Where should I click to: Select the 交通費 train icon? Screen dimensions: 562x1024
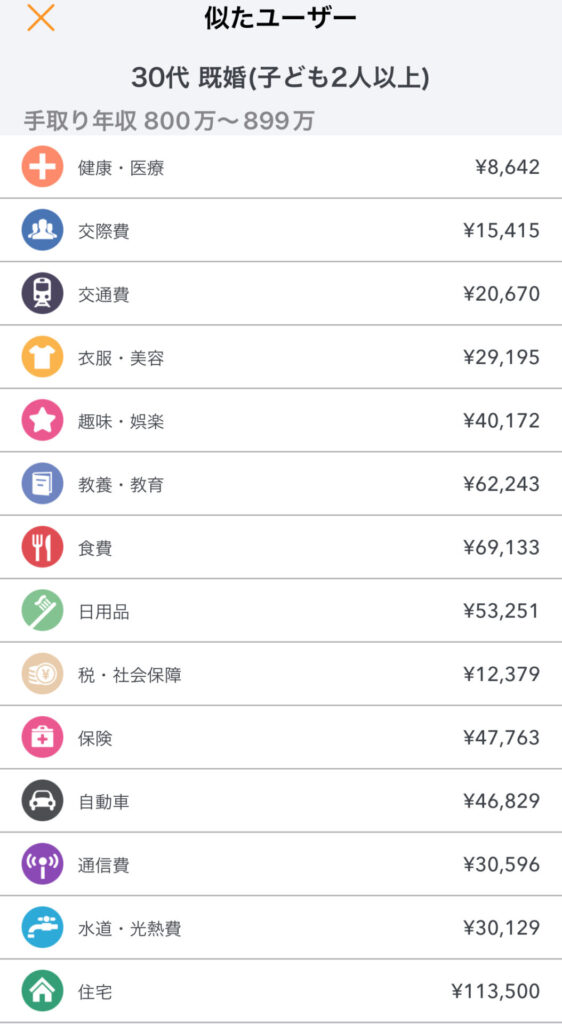coord(42,294)
